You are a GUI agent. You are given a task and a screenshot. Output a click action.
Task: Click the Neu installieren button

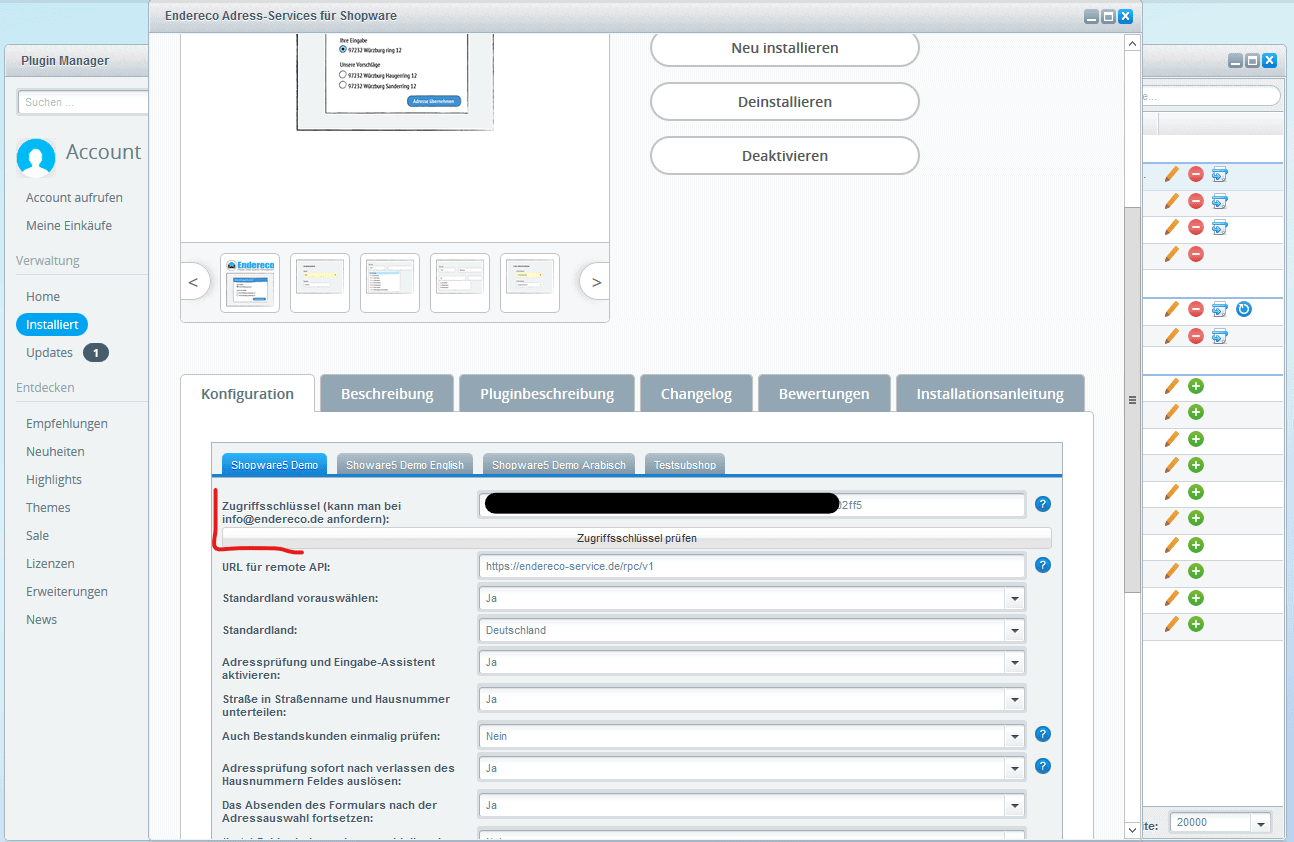click(x=785, y=48)
